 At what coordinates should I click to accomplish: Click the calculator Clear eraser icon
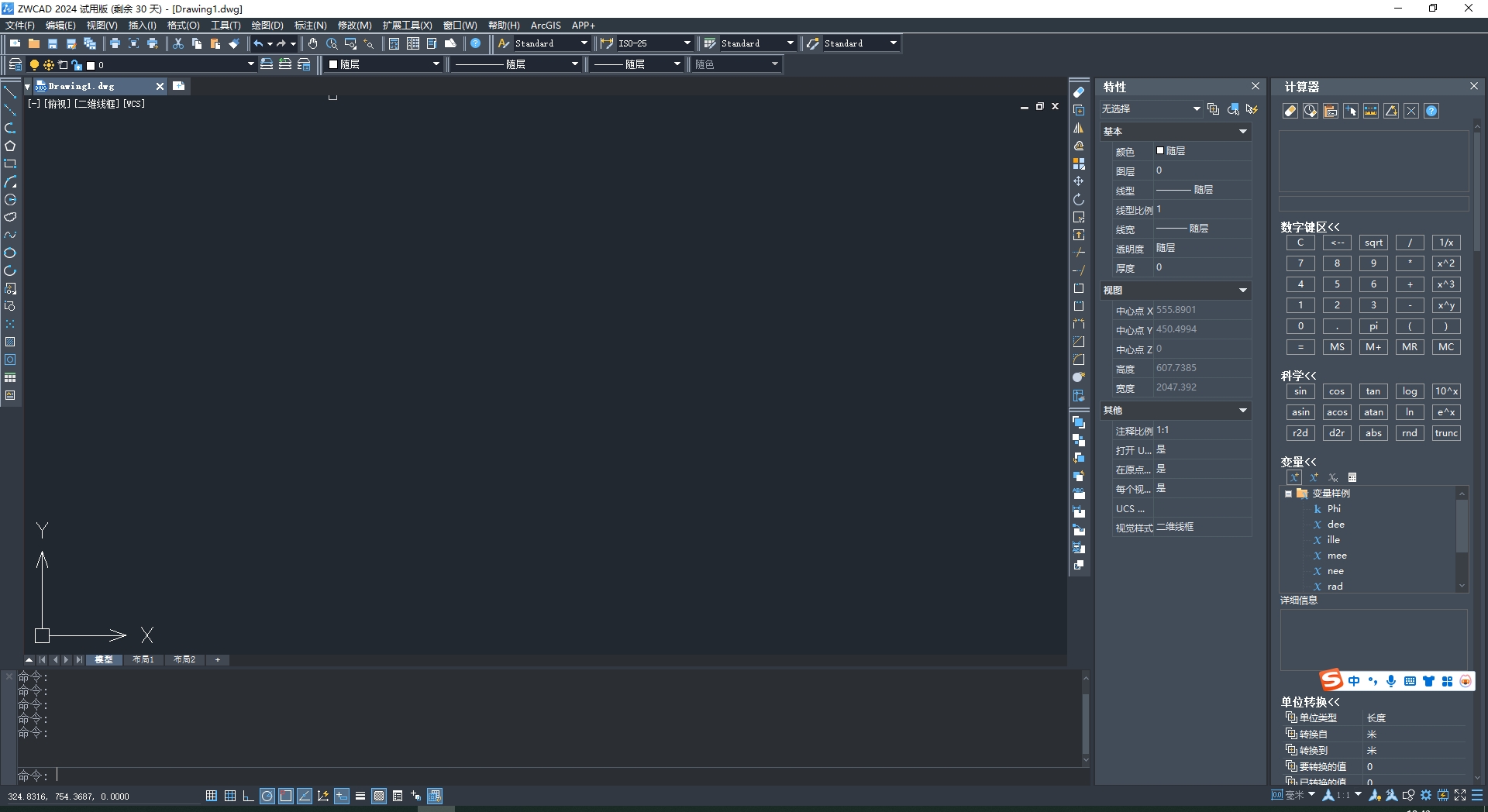[1290, 111]
